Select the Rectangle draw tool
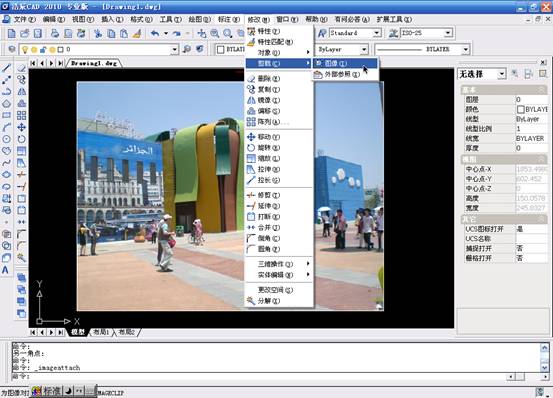 coord(6,115)
